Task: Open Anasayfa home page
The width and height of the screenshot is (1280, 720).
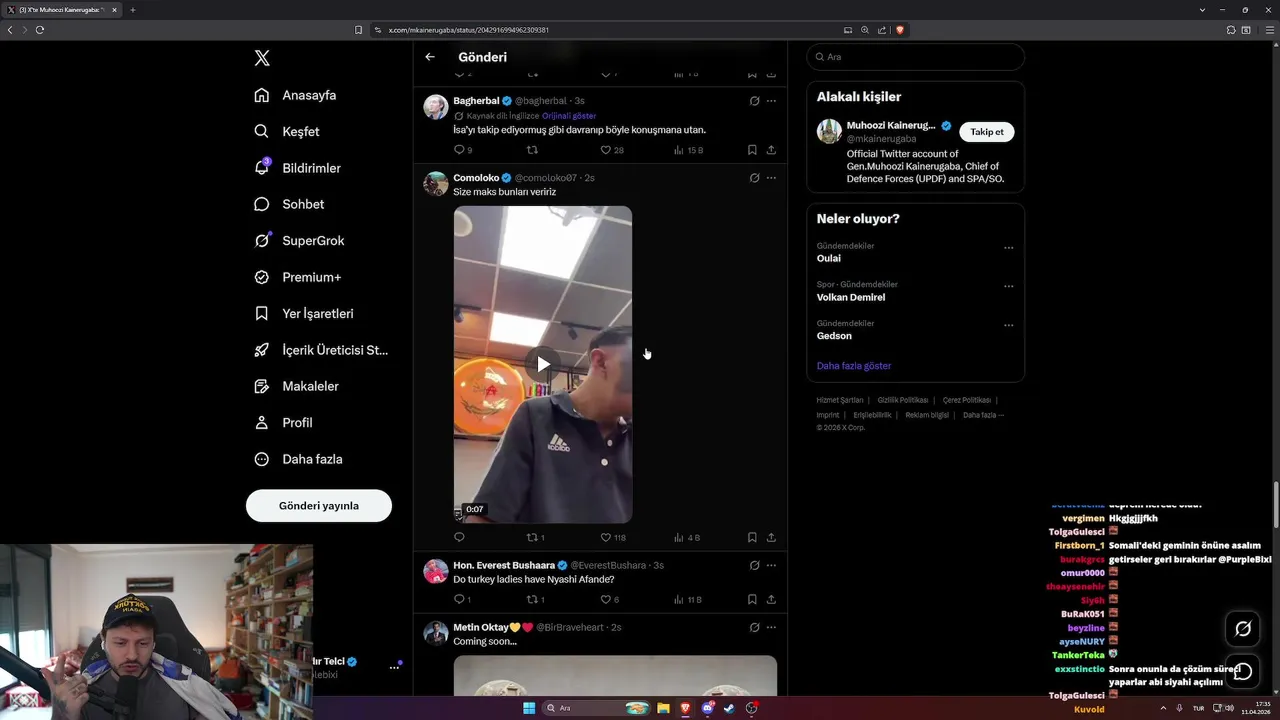Action: [x=295, y=95]
